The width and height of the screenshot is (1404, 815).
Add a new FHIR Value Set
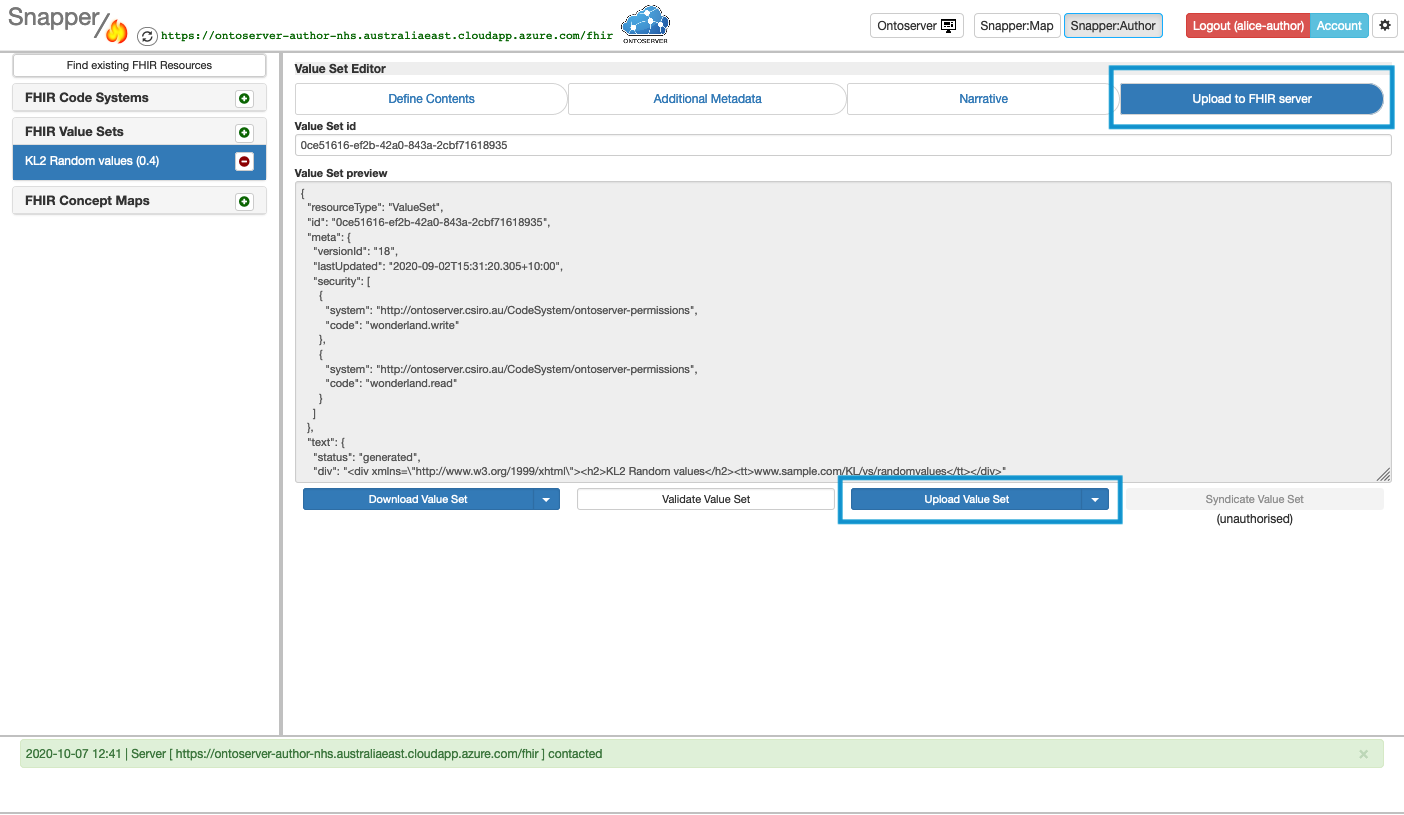[x=244, y=133]
